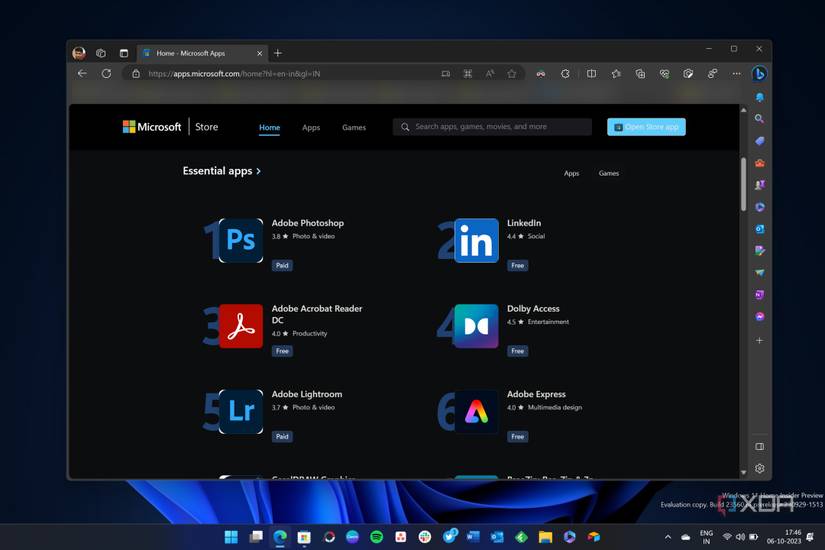Viewport: 825px width, 550px height.
Task: Open Edge profile avatar
Action: [x=79, y=53]
